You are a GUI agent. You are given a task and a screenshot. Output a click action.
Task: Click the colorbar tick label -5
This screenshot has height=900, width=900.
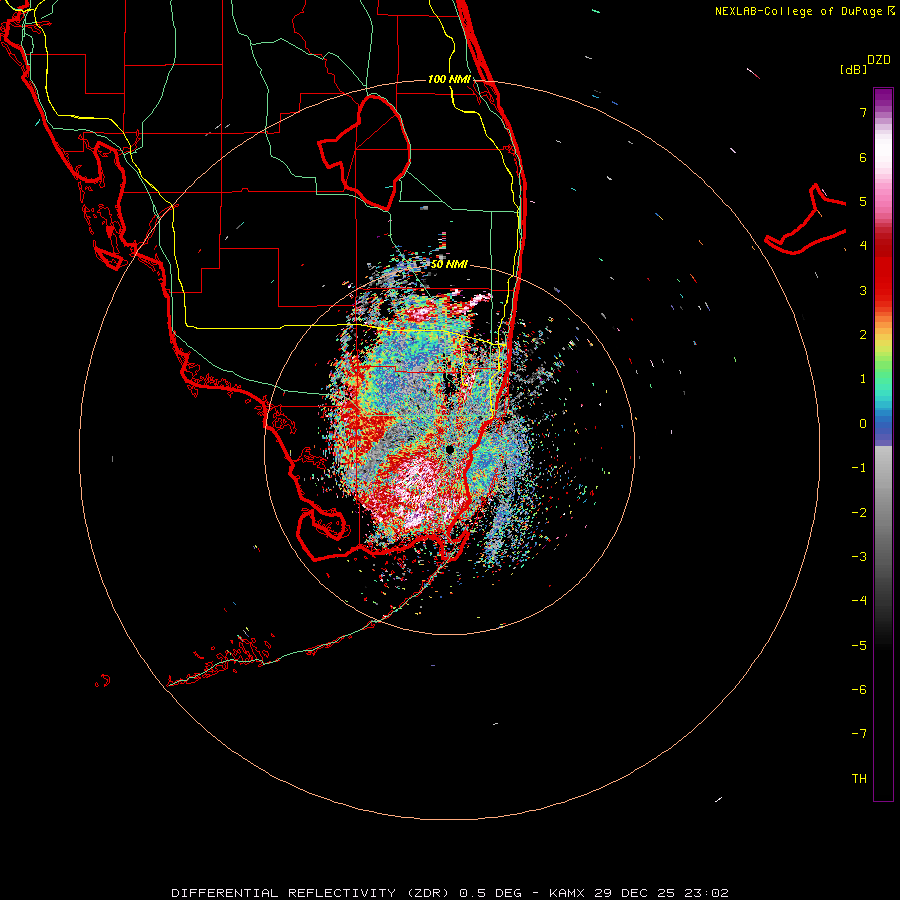tap(859, 646)
